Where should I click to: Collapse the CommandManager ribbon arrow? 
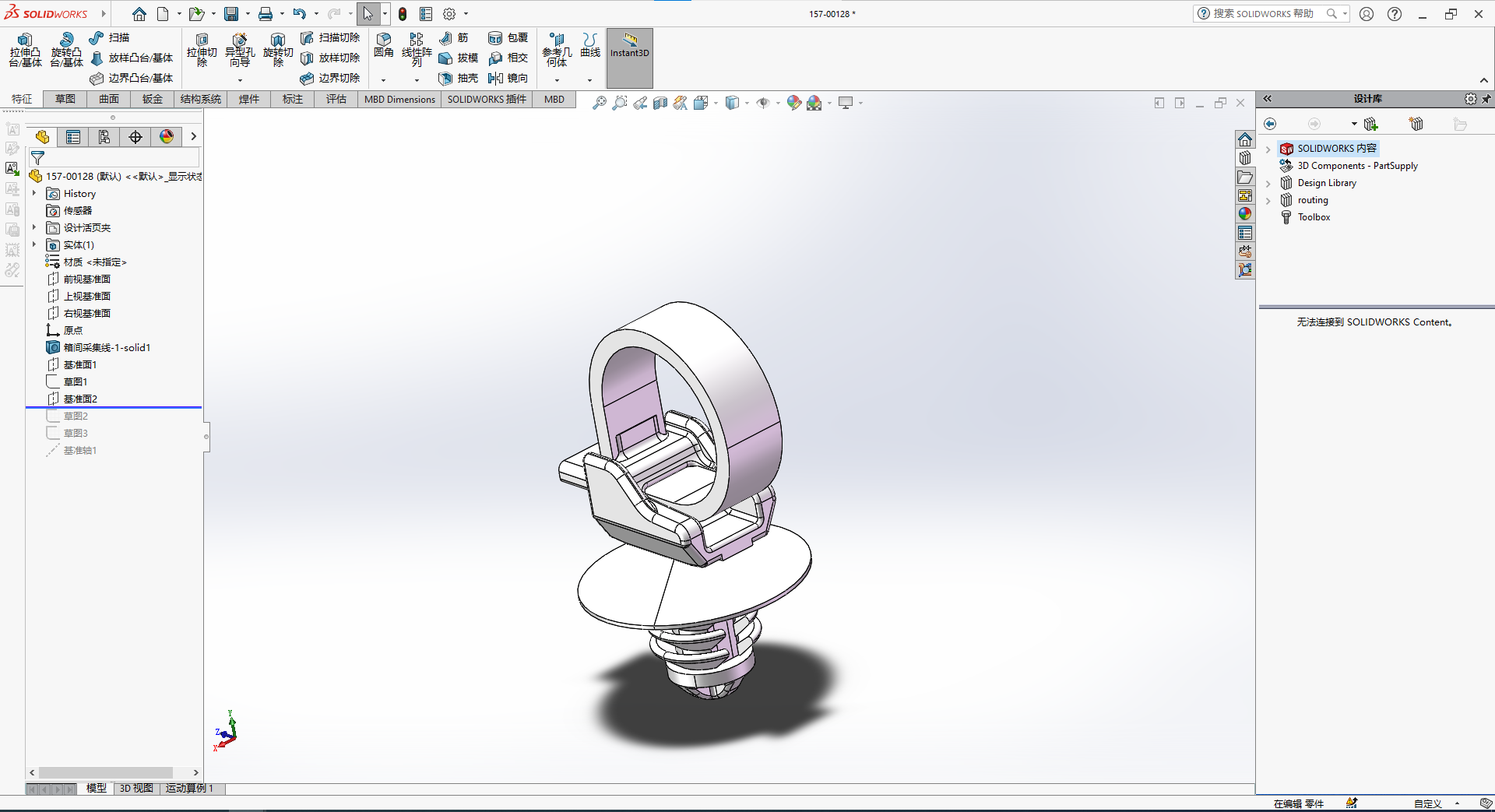click(x=1484, y=80)
